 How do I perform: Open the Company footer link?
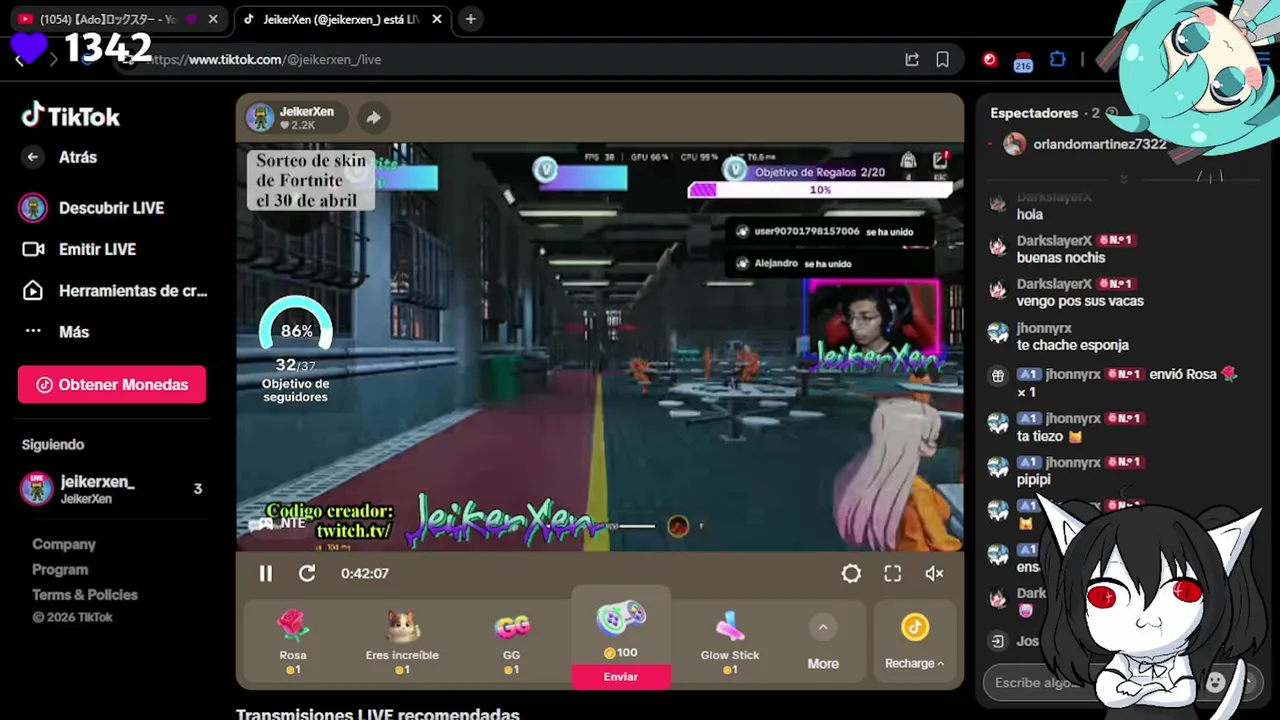pos(64,544)
